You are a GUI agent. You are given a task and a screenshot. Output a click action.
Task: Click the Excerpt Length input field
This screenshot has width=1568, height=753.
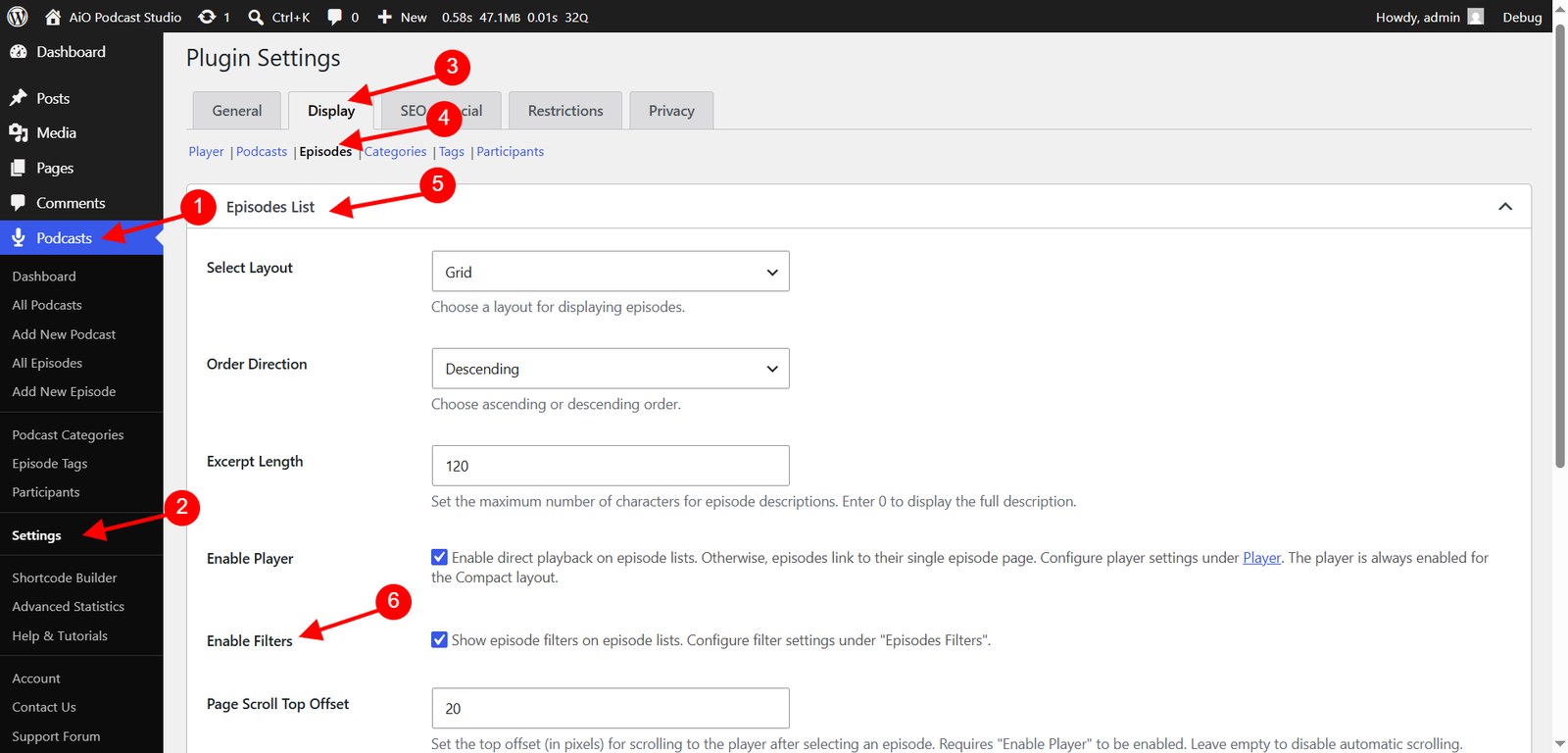click(611, 466)
